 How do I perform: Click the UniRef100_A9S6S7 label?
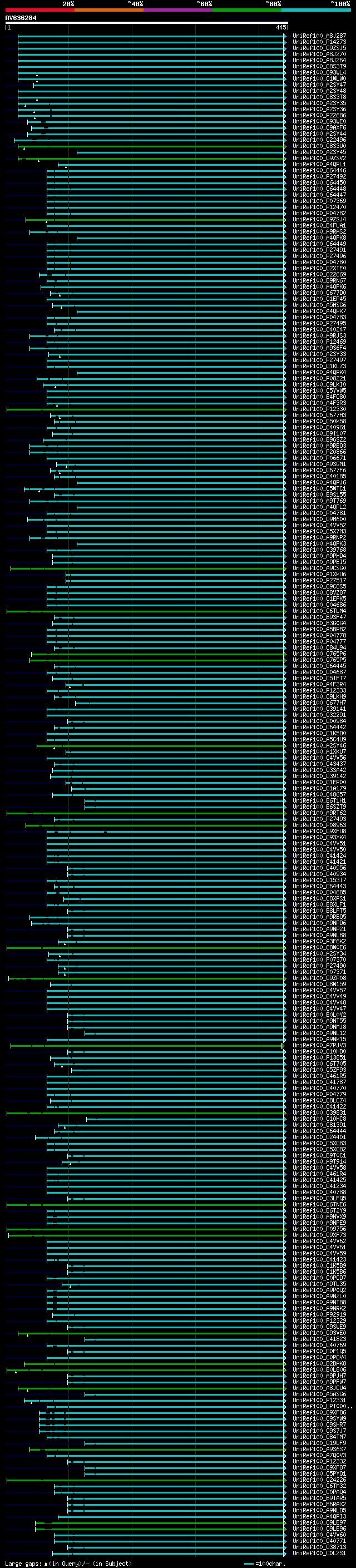click(319, 1450)
